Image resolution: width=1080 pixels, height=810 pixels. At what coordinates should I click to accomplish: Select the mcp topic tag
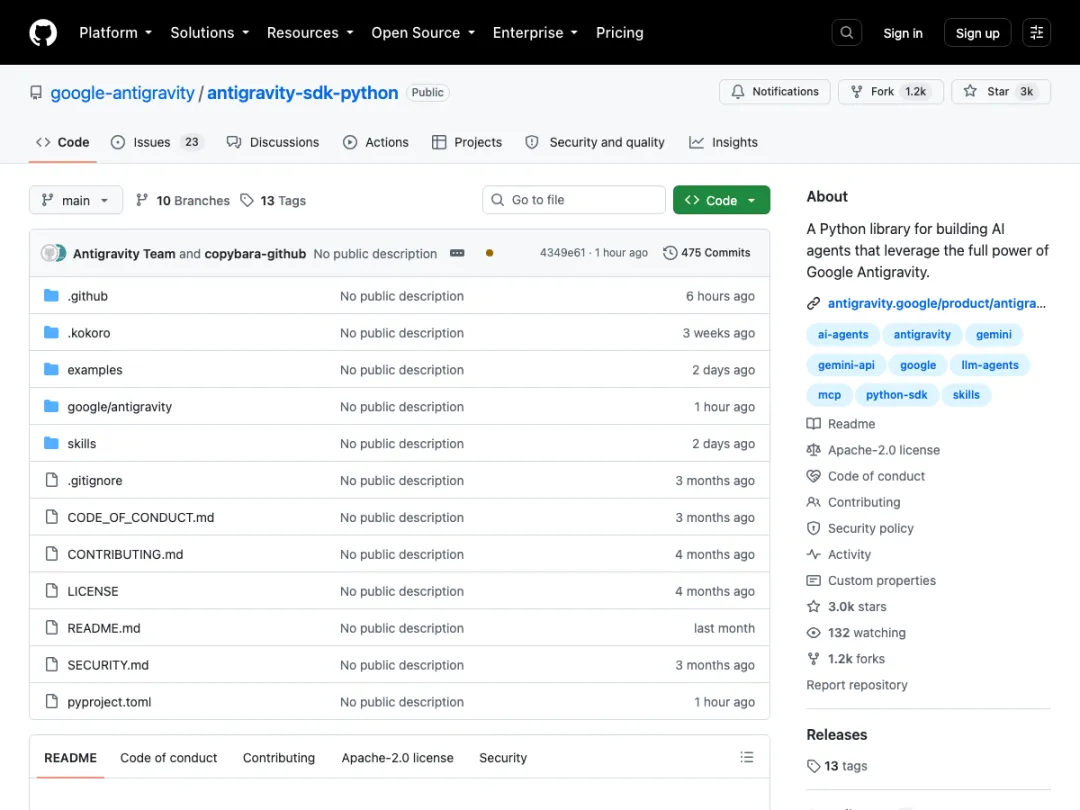829,395
